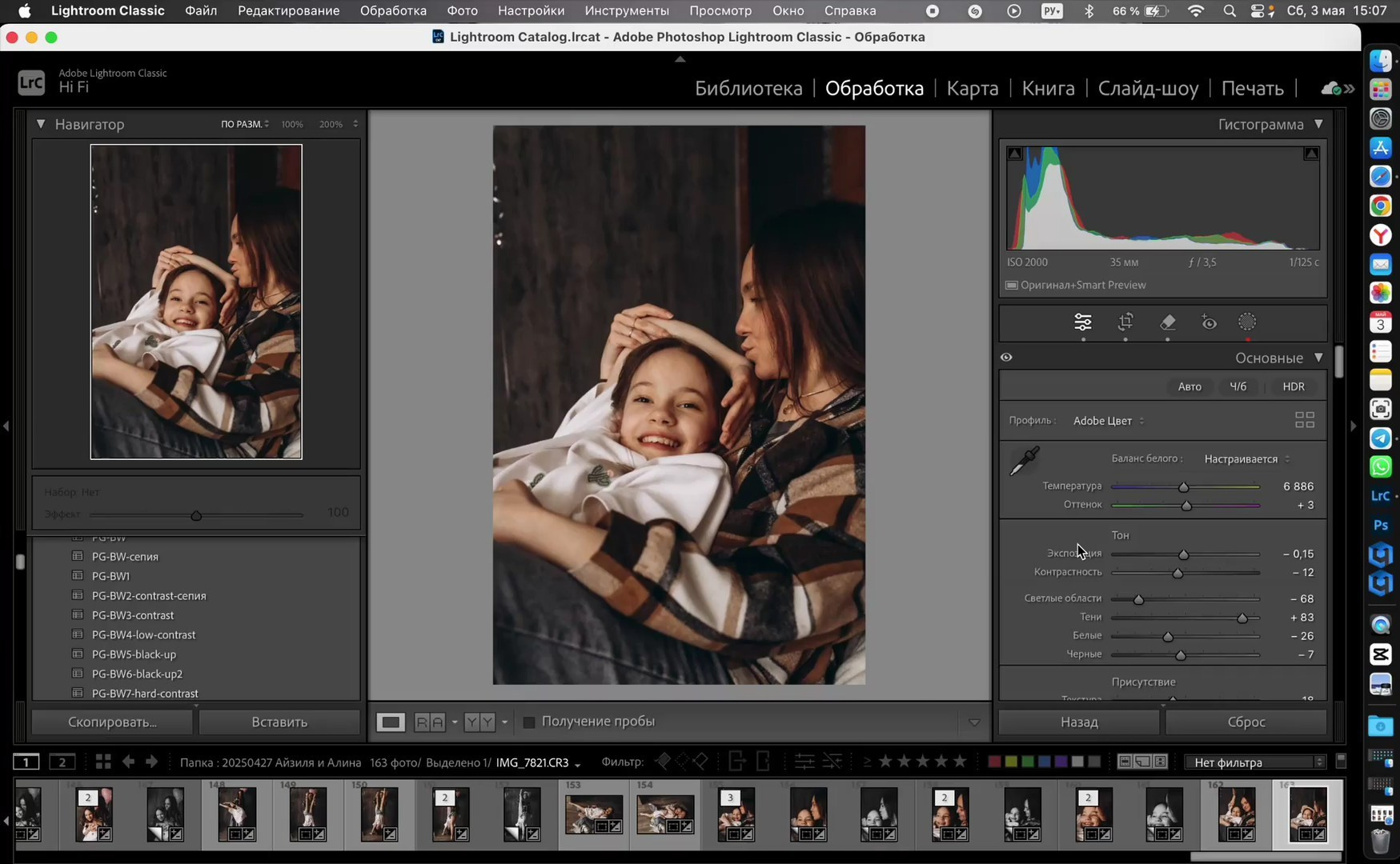Go back with filmstrip left arrow

click(128, 762)
